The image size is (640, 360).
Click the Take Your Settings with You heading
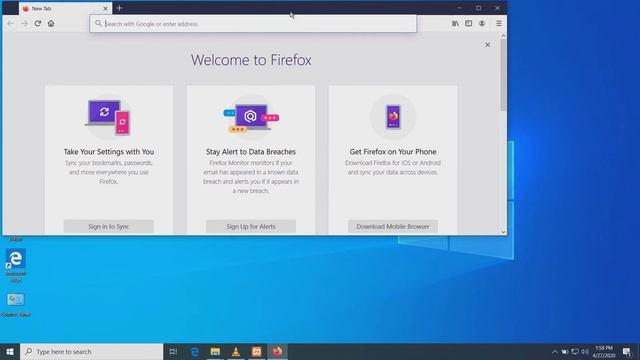point(109,151)
